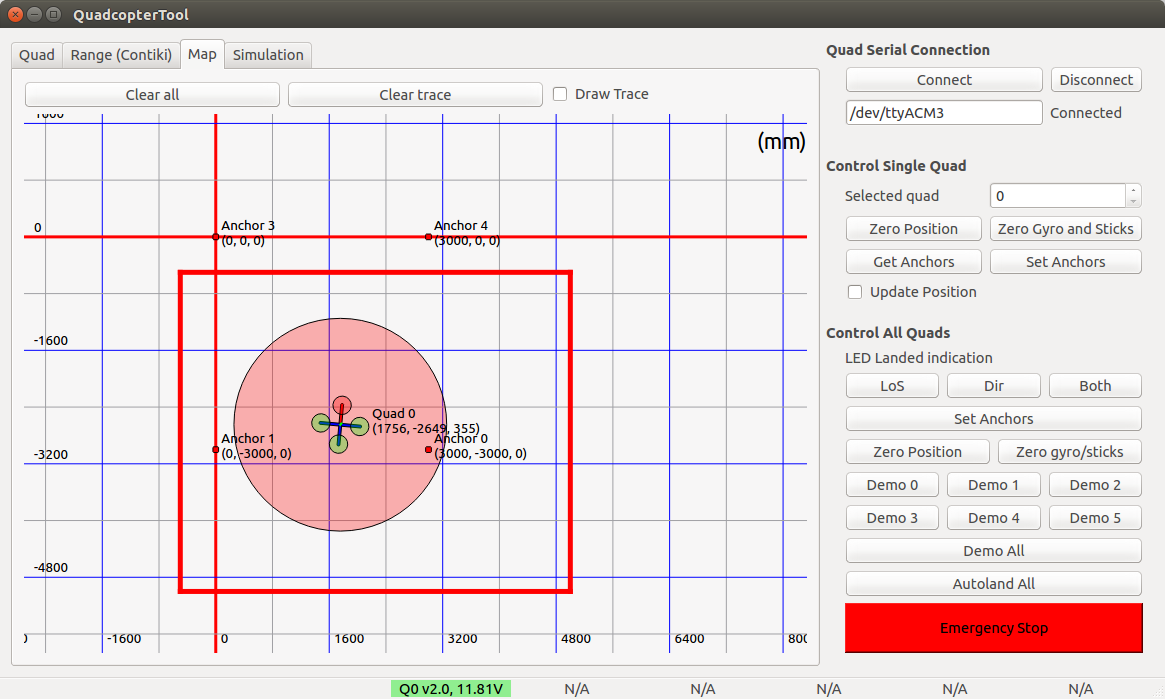
Task: Click the Q0 v2.0, 11.81V status indicator
Action: (450, 689)
